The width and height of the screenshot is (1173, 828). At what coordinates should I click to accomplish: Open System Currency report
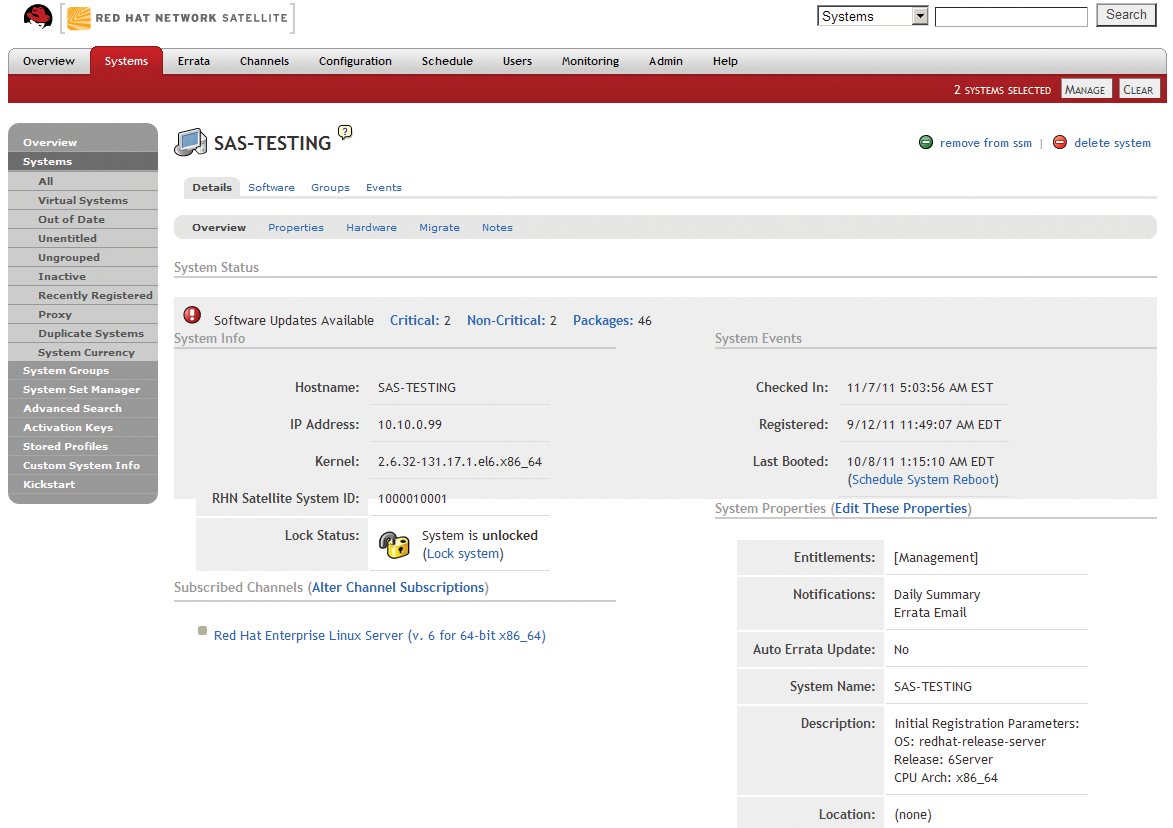[83, 352]
